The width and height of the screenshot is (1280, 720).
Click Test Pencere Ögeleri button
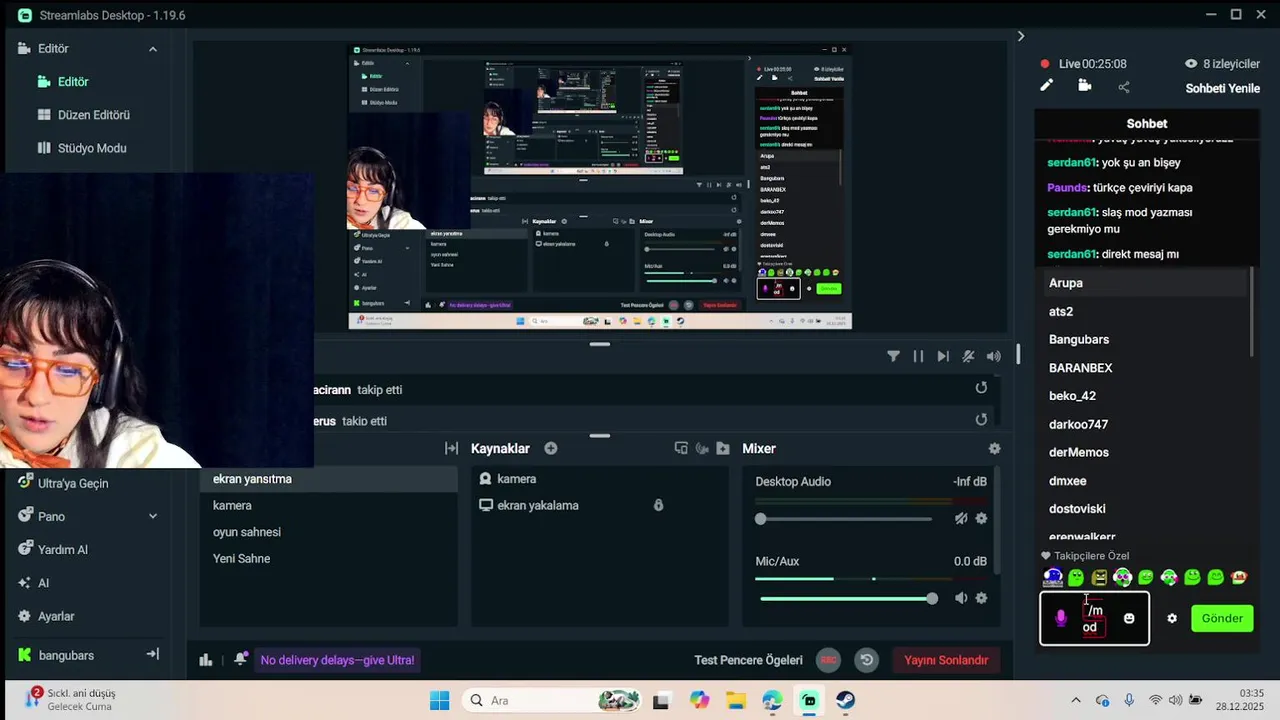[749, 660]
